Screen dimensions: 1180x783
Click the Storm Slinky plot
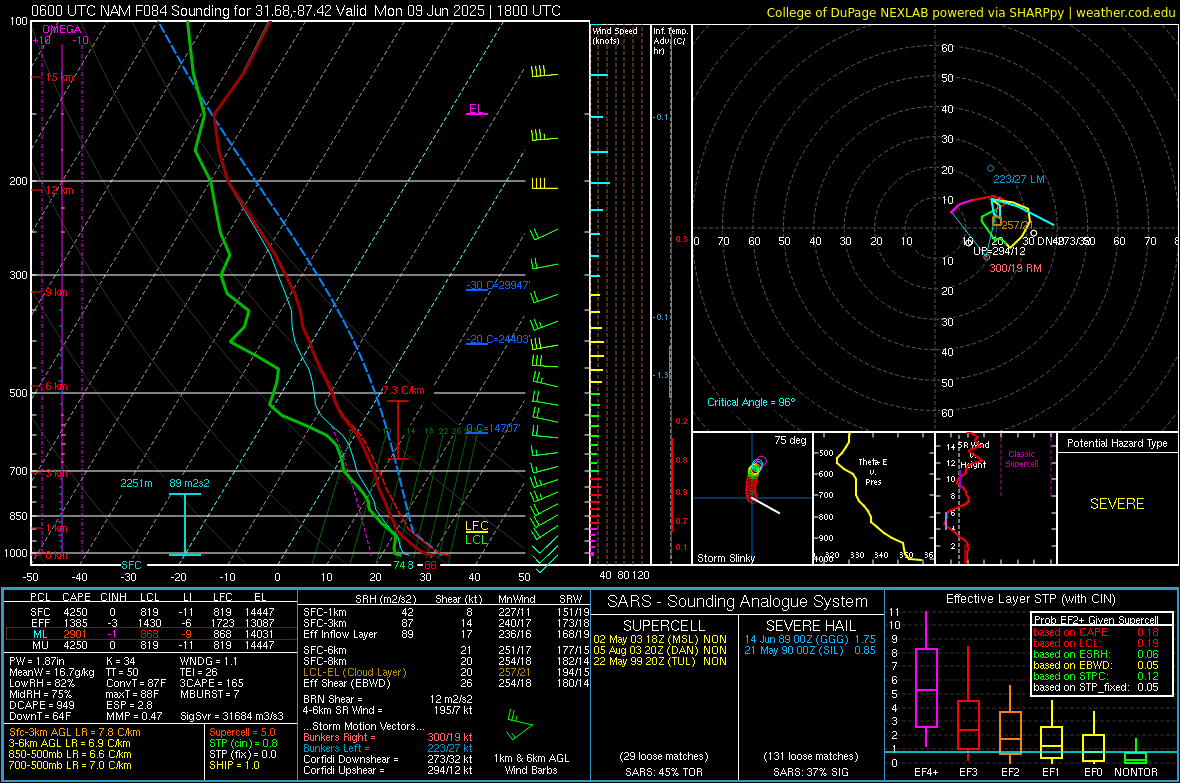[x=753, y=498]
